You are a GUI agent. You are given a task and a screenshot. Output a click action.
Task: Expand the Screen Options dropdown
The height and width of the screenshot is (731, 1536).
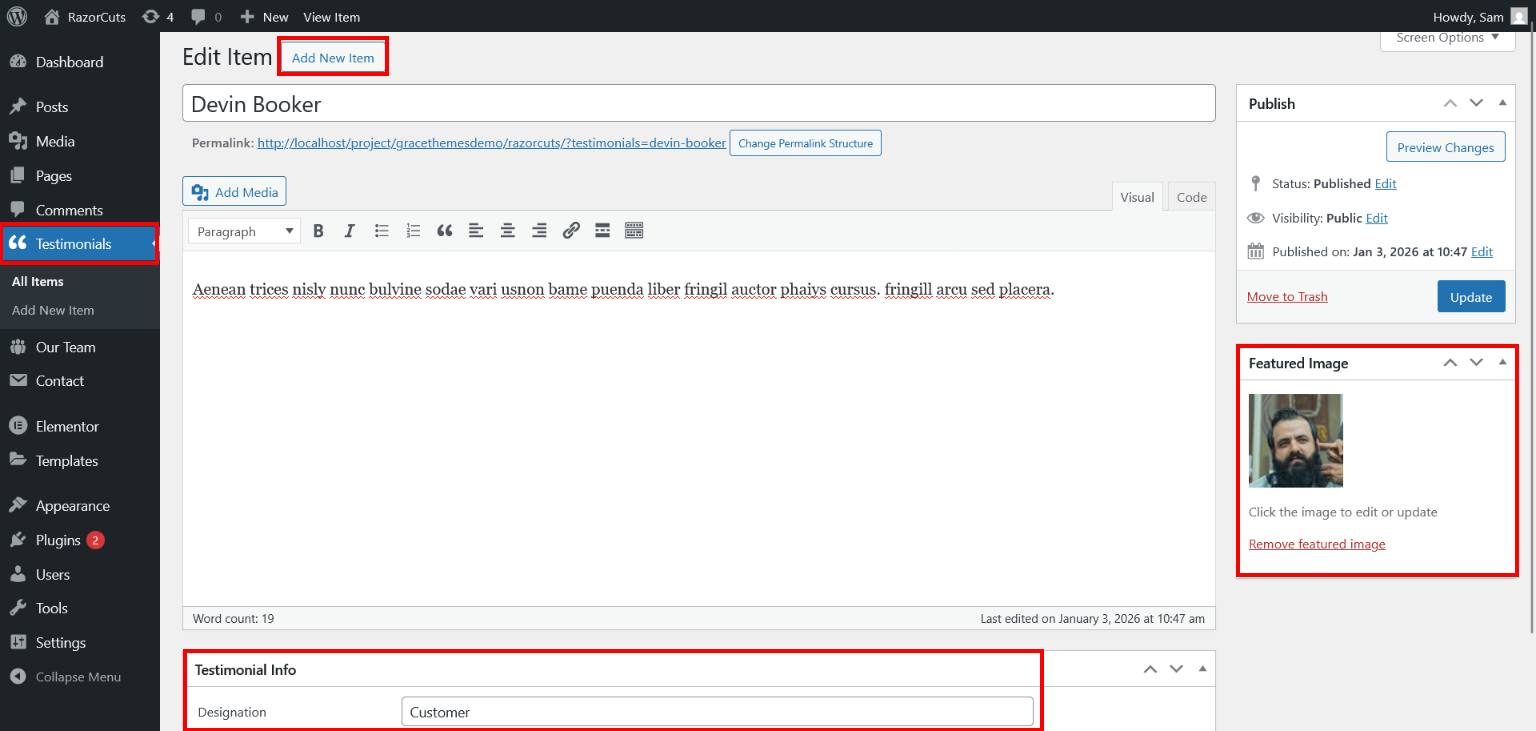point(1447,38)
